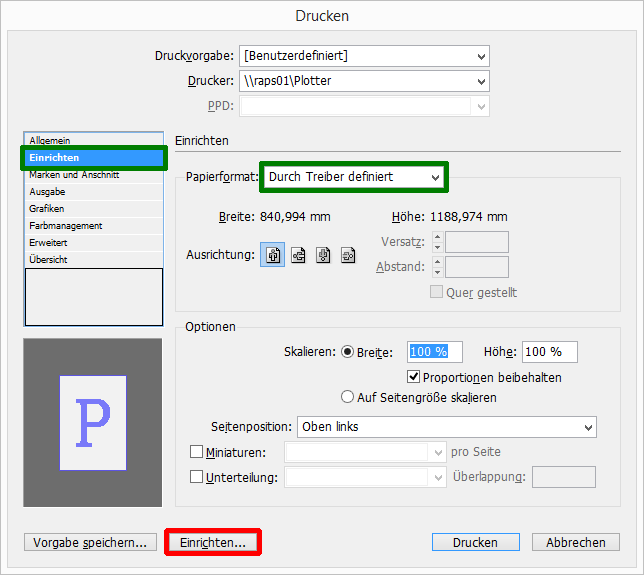Click the Drucken button
Viewport: 644px width, 575px height.
click(x=476, y=543)
